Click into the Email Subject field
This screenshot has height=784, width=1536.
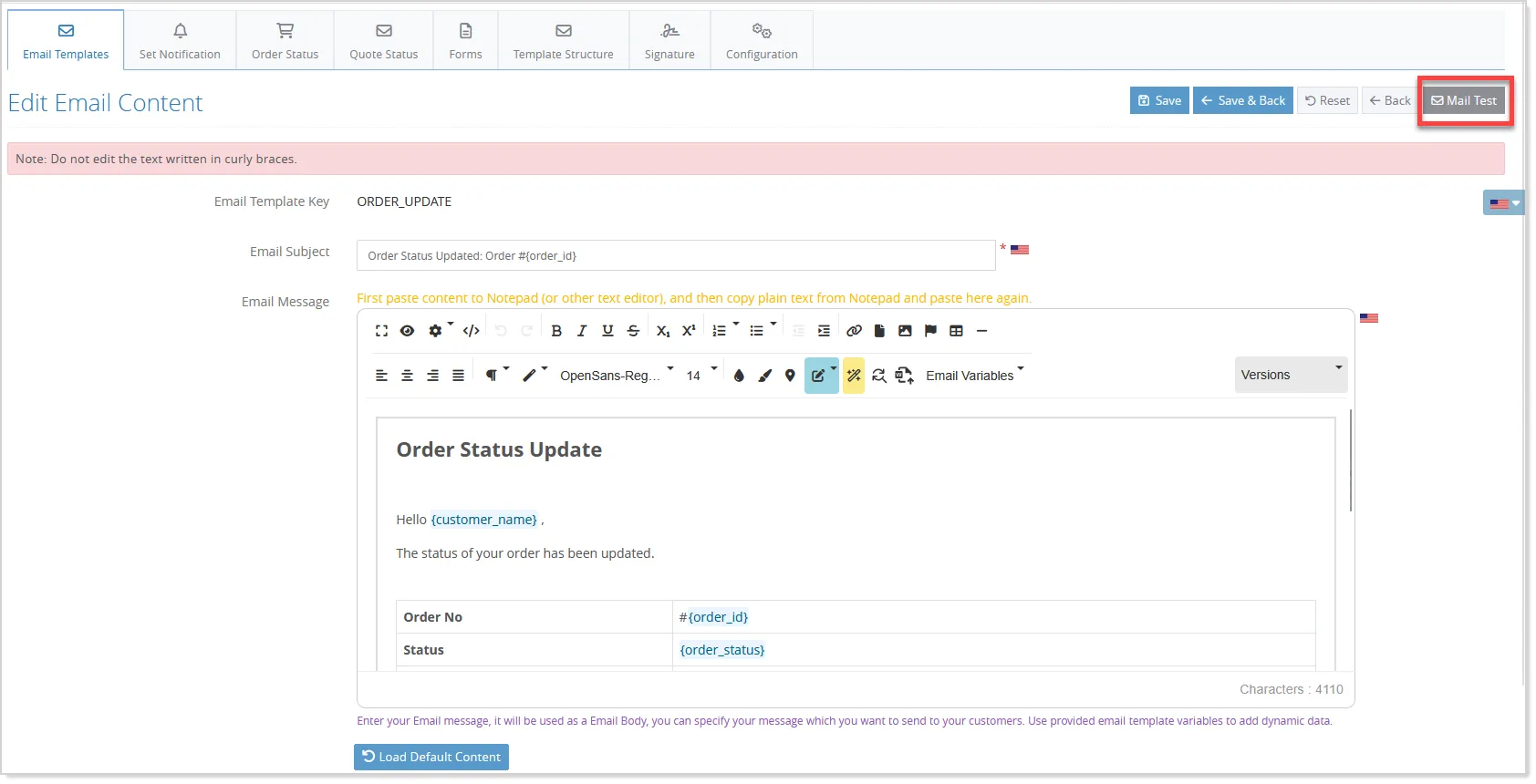tap(676, 255)
